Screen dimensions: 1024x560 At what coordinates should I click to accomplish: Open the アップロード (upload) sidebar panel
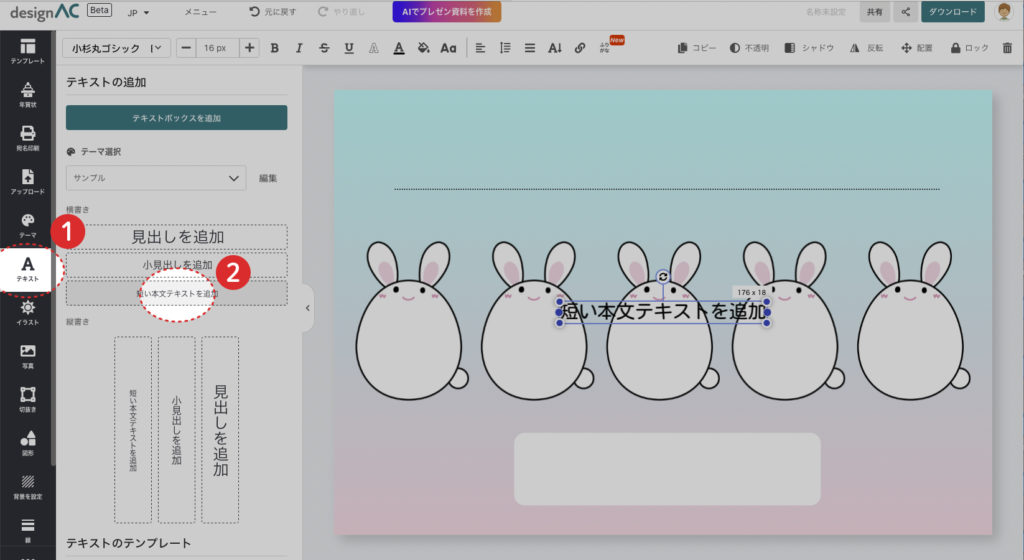(28, 181)
